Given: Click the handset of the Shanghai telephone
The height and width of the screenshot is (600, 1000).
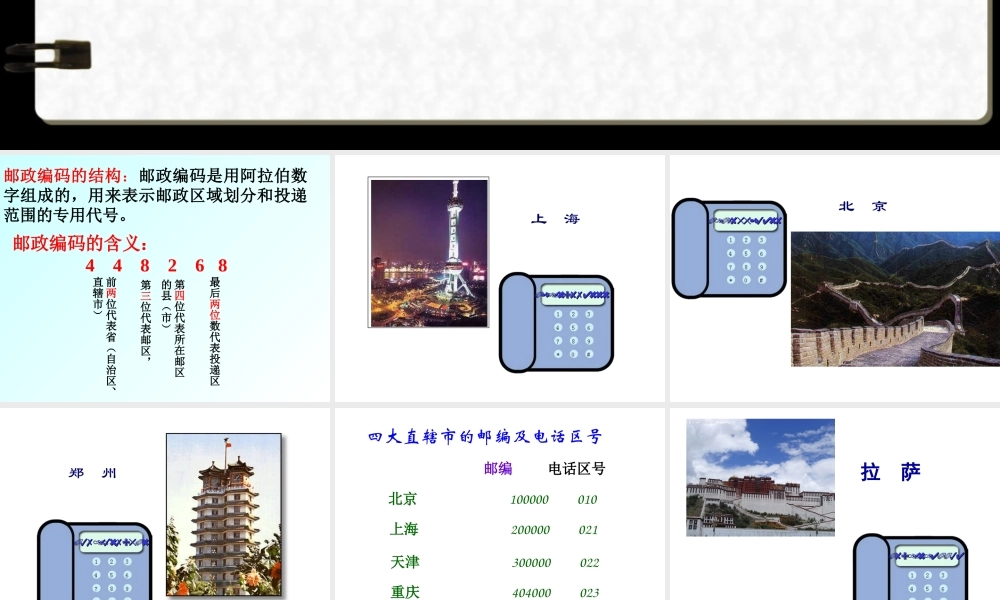Looking at the screenshot, I should [x=518, y=330].
